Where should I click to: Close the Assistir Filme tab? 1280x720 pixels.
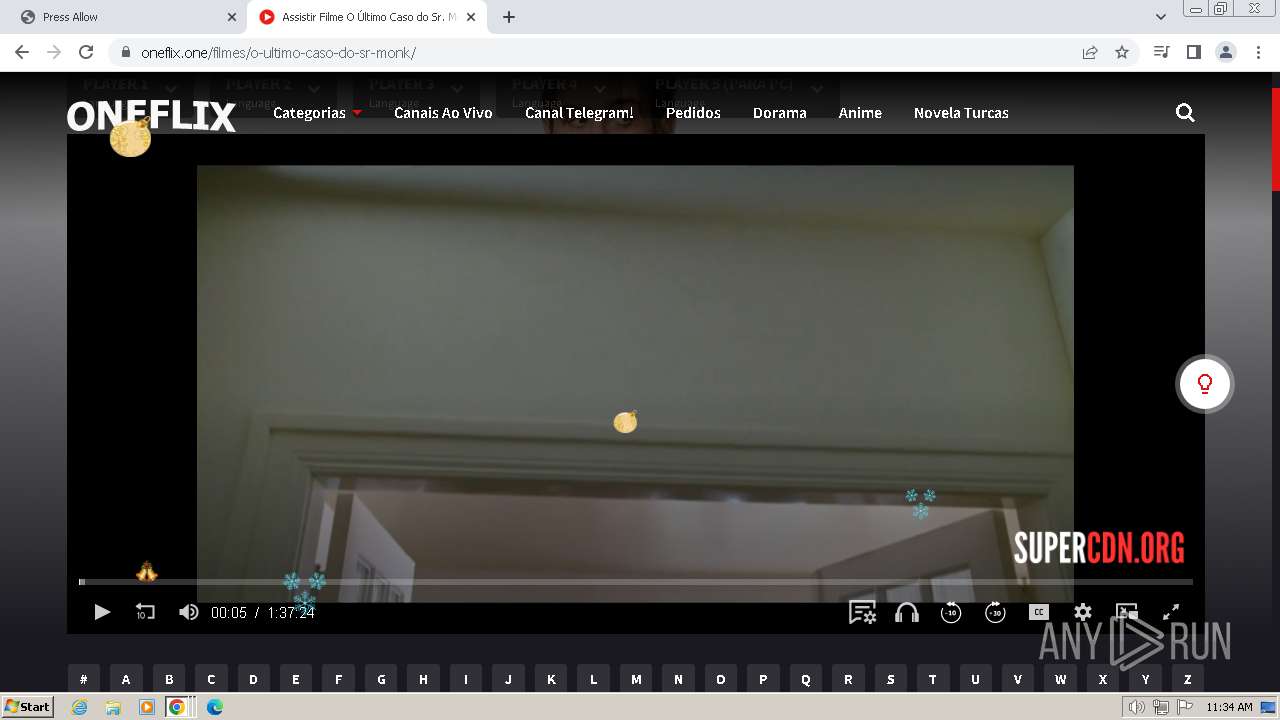(x=471, y=17)
